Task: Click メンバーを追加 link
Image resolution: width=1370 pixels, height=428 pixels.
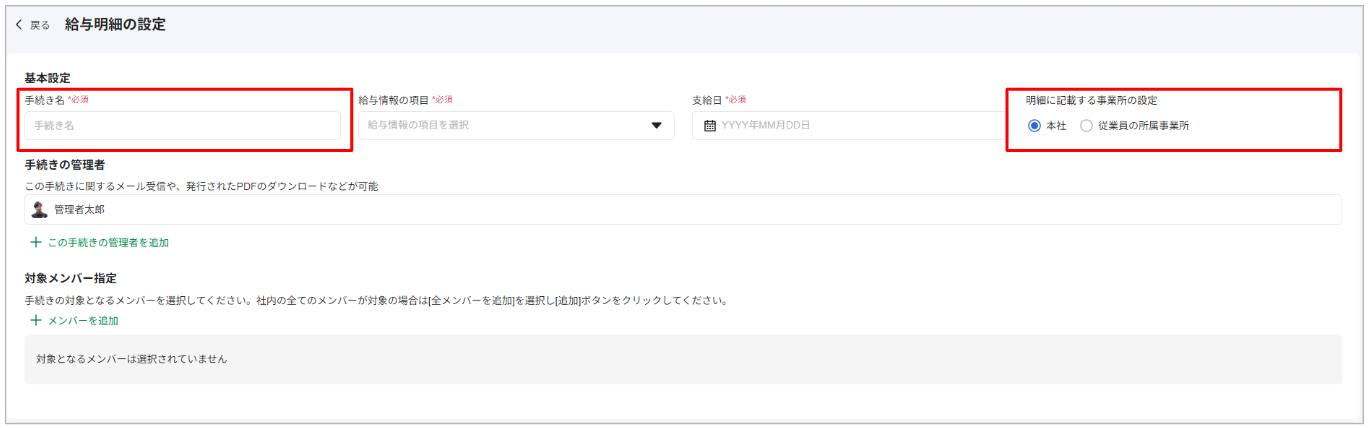Action: tap(83, 320)
